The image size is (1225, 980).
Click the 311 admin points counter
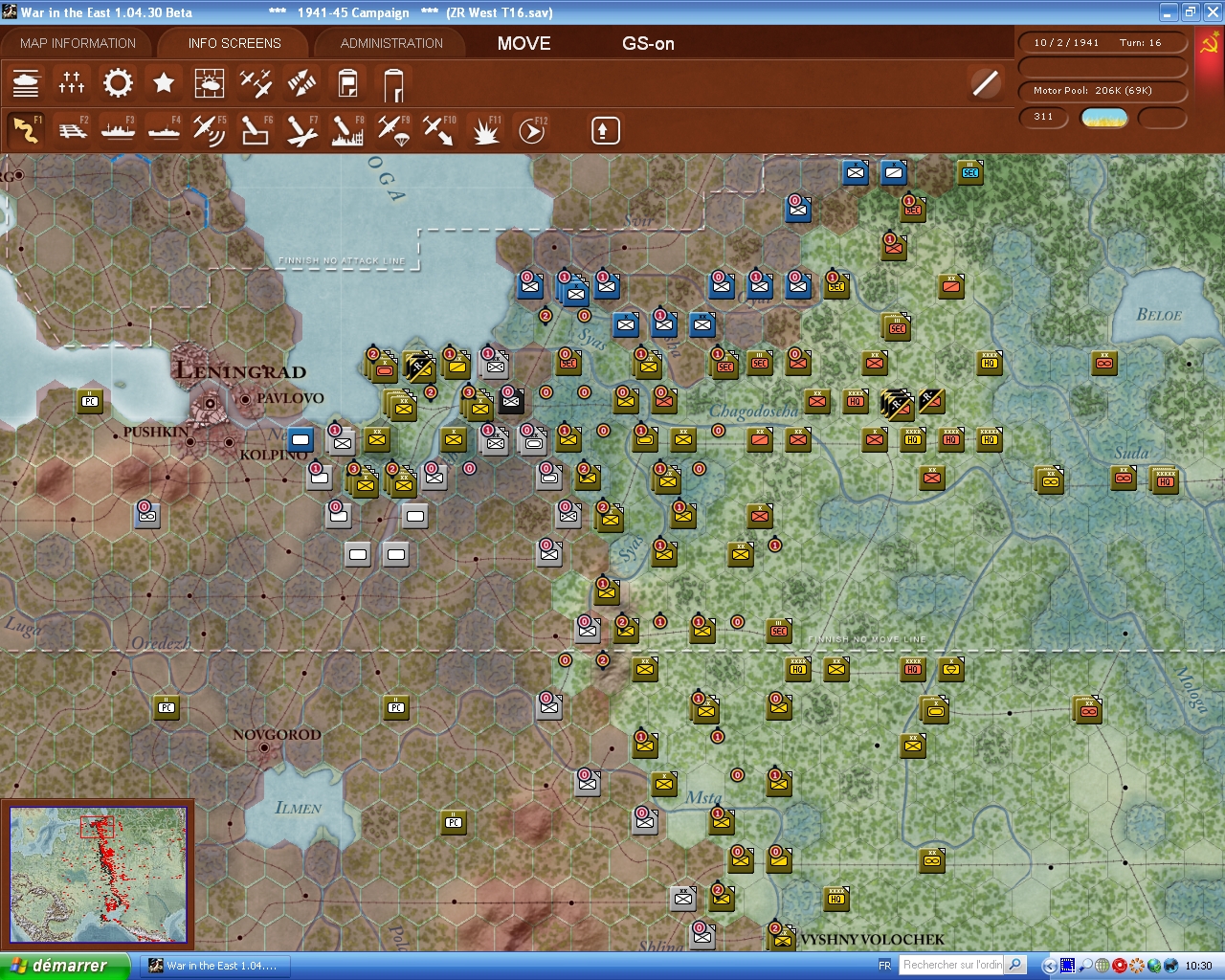point(1044,117)
